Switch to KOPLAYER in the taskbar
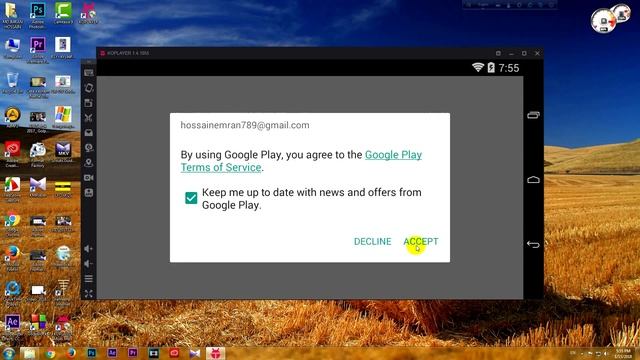The width and height of the screenshot is (640, 360). [215, 353]
